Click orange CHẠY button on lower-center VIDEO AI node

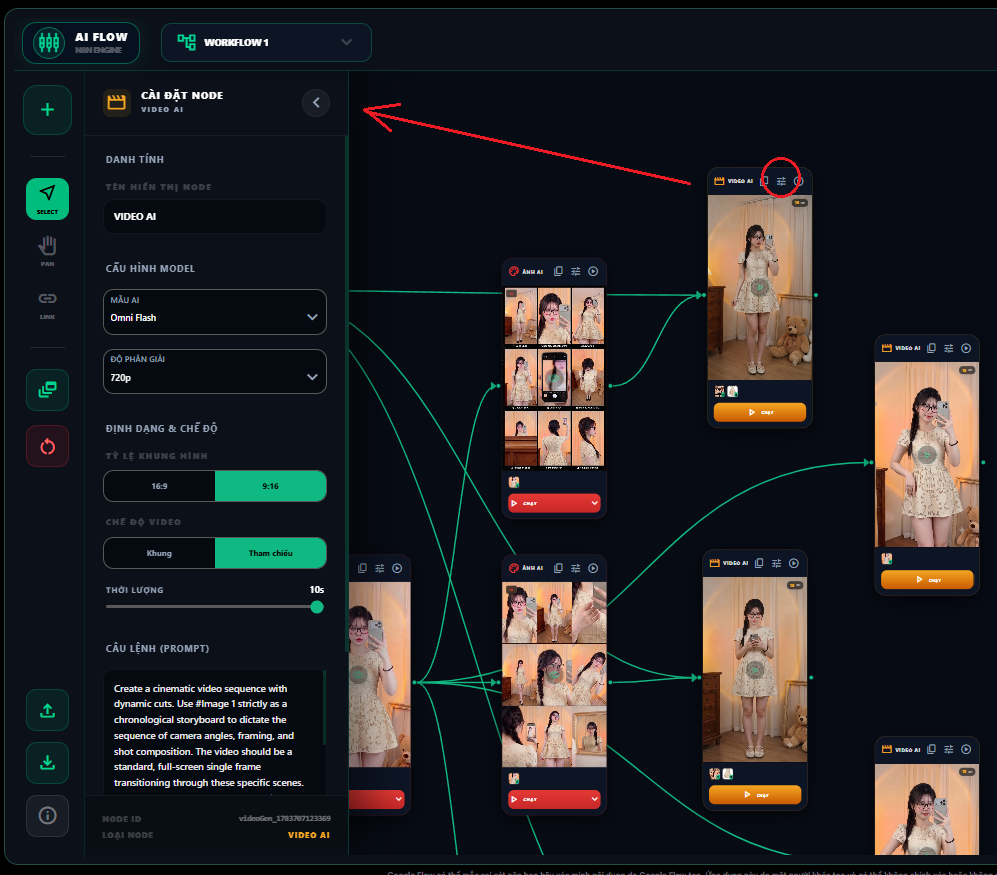pyautogui.click(x=754, y=794)
